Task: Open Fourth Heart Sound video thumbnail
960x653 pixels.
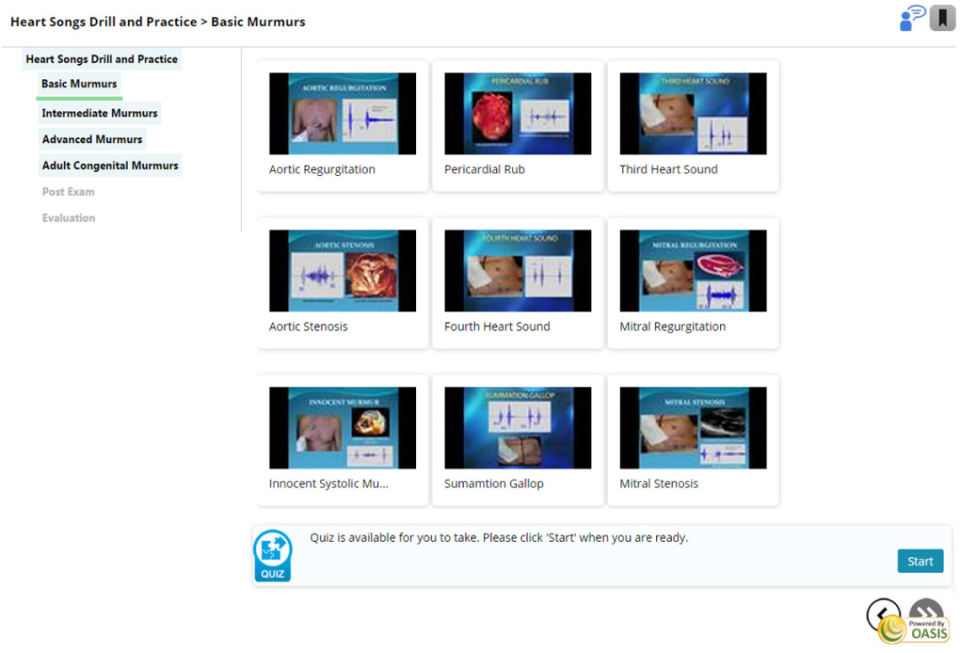Action: tap(517, 271)
